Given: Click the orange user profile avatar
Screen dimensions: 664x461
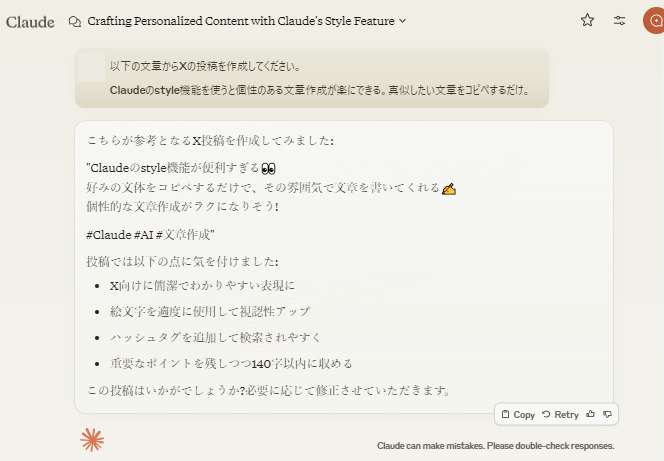Looking at the screenshot, I should pos(654,20).
